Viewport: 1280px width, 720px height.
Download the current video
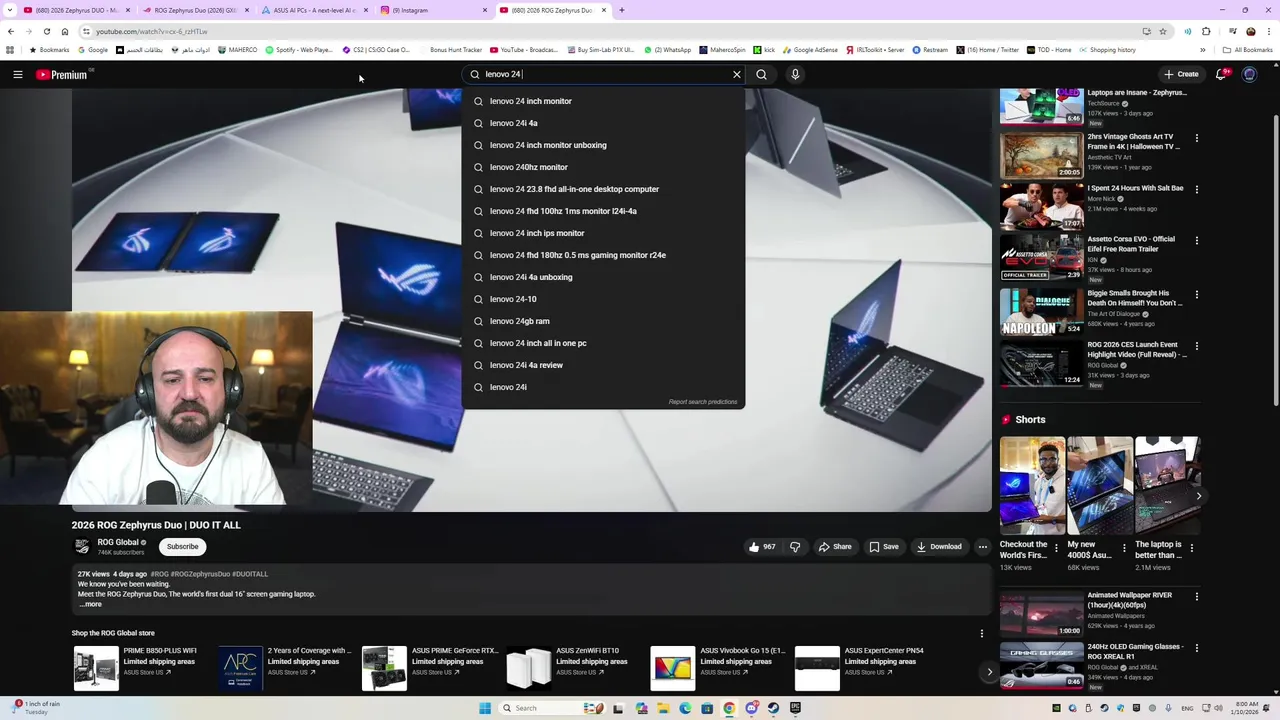[x=939, y=547]
